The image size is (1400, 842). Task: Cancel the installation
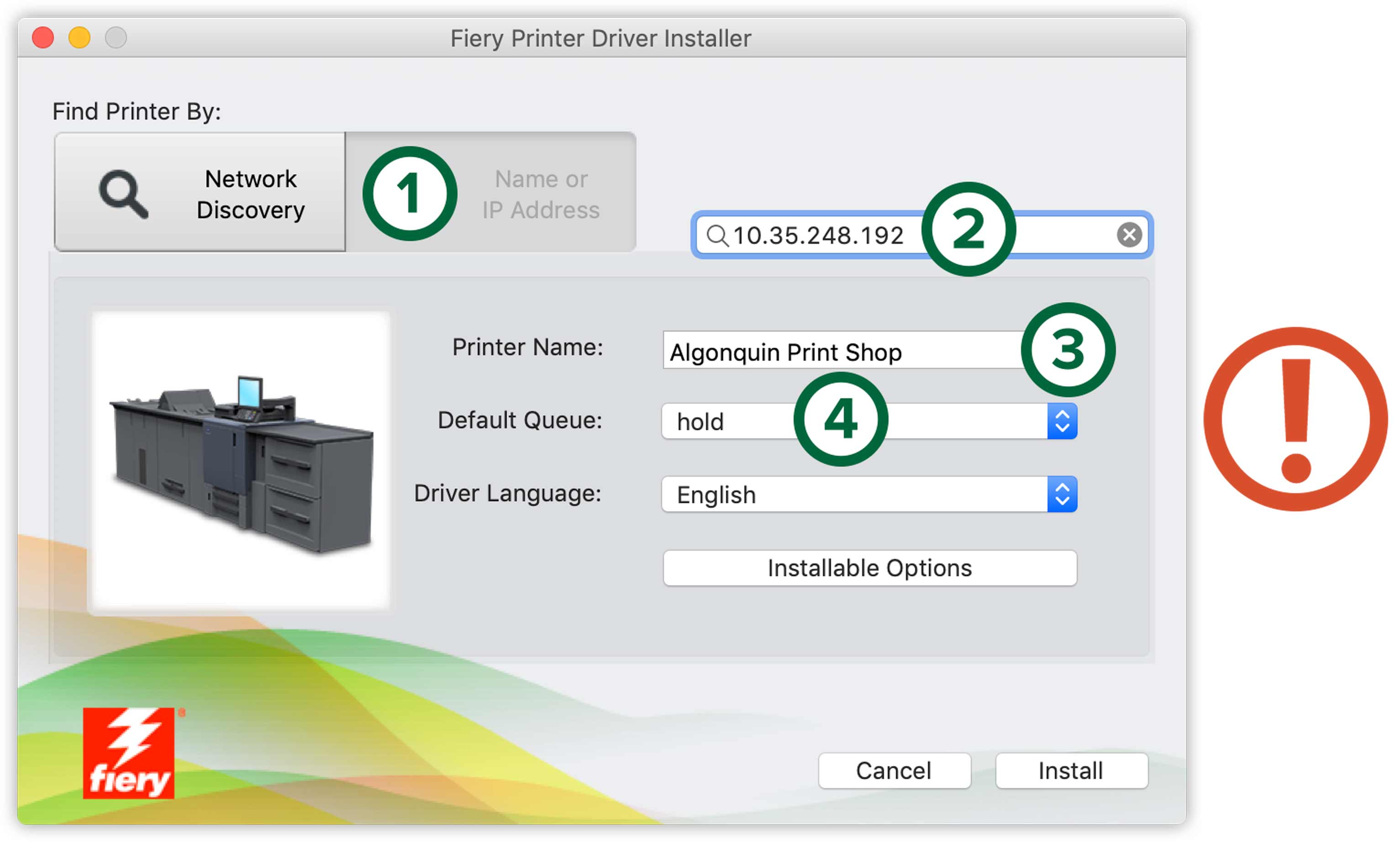(894, 770)
